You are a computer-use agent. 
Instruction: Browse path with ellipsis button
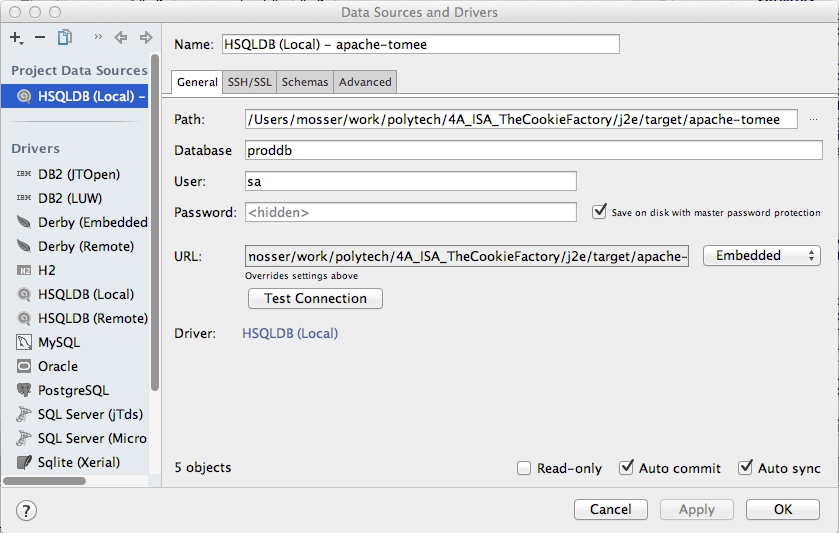tap(813, 119)
